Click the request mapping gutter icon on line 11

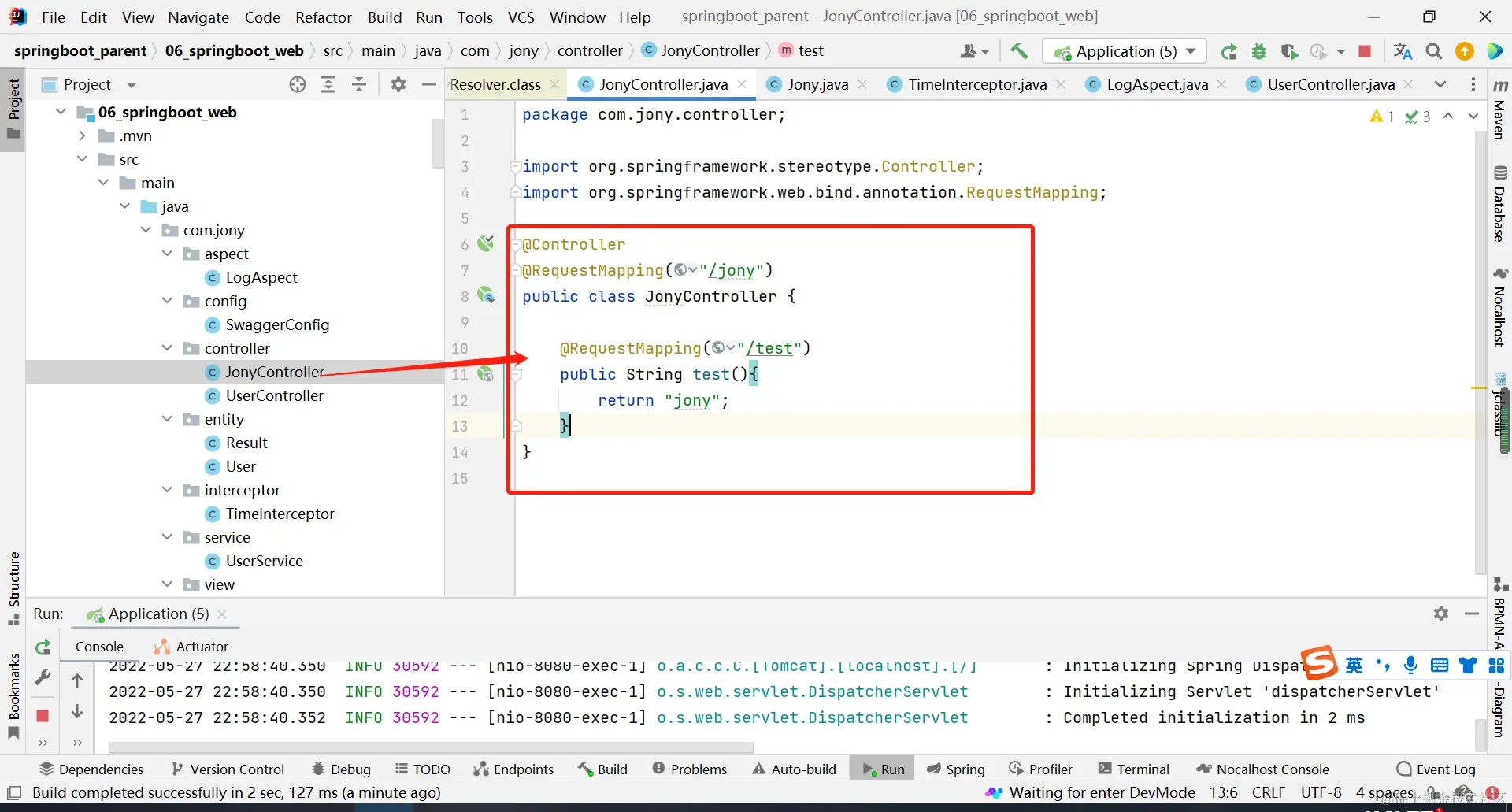(x=486, y=374)
